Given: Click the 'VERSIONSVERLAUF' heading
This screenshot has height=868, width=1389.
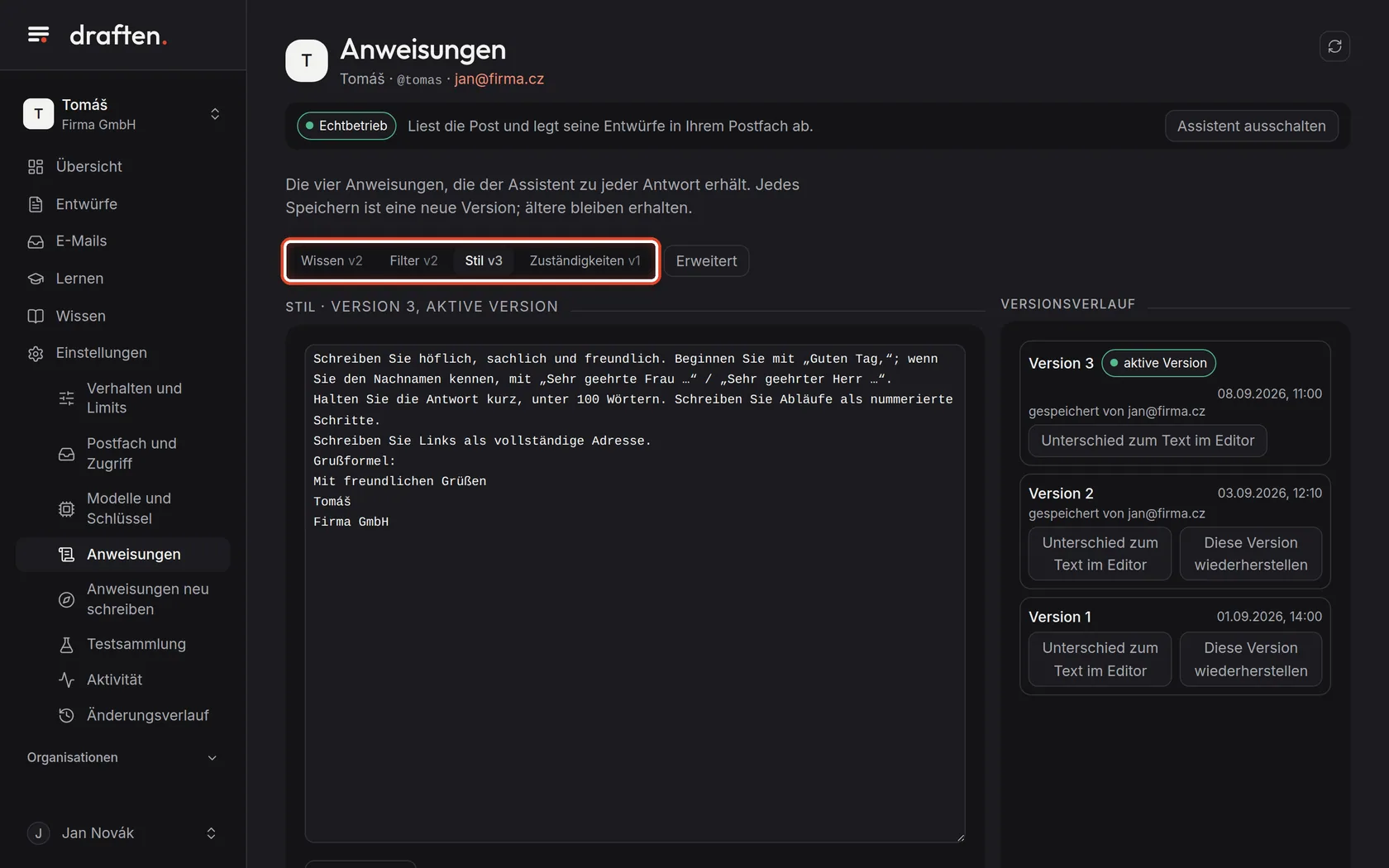Looking at the screenshot, I should tap(1068, 304).
